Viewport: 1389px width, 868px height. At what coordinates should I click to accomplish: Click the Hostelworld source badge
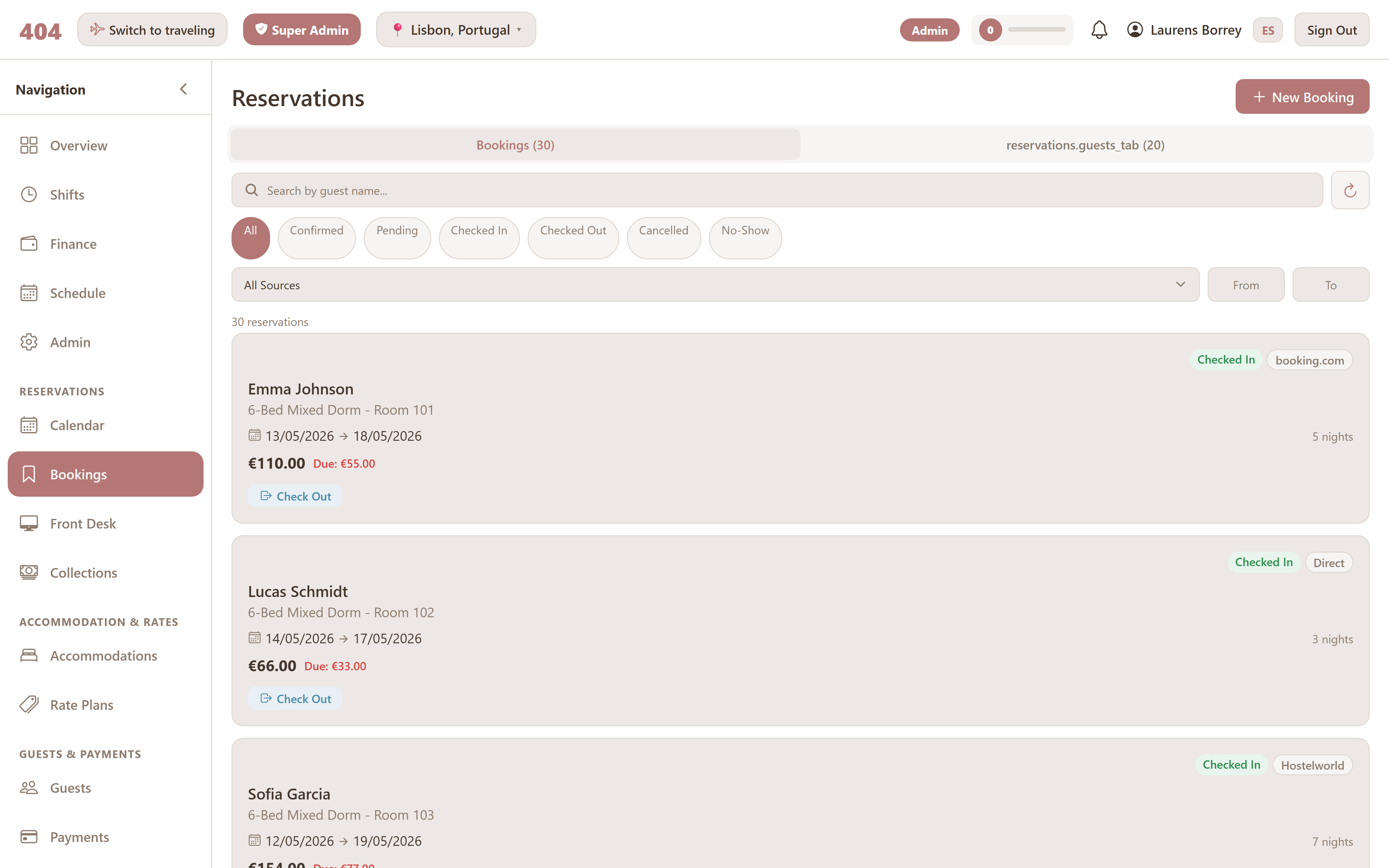(x=1312, y=765)
